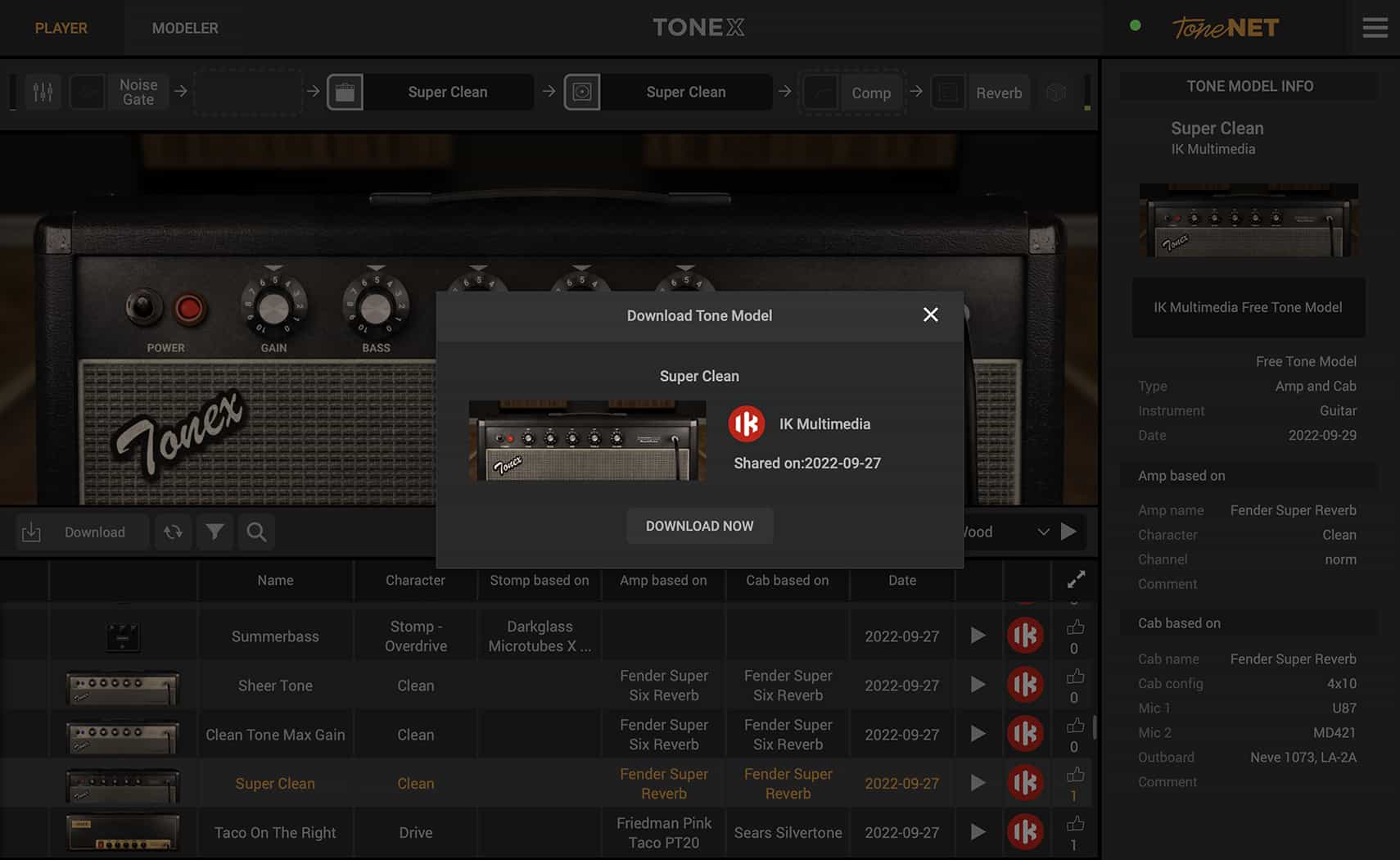Expand the demo loop dropdown chevron
Screen dimensions: 1400x860
[x=1043, y=532]
